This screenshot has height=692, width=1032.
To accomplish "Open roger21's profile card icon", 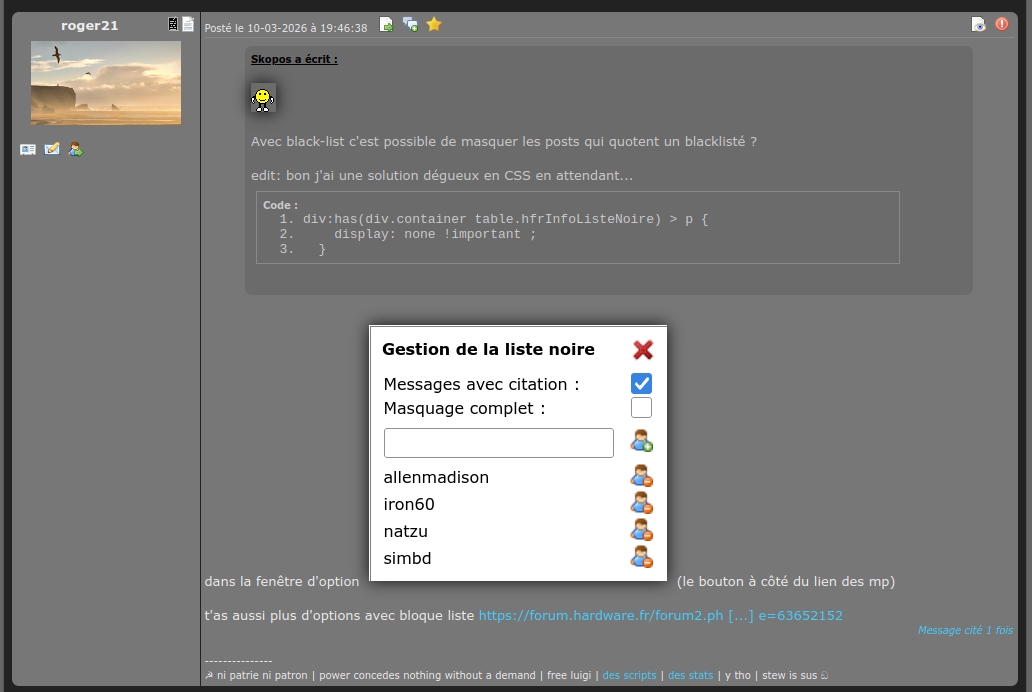I will pos(28,149).
